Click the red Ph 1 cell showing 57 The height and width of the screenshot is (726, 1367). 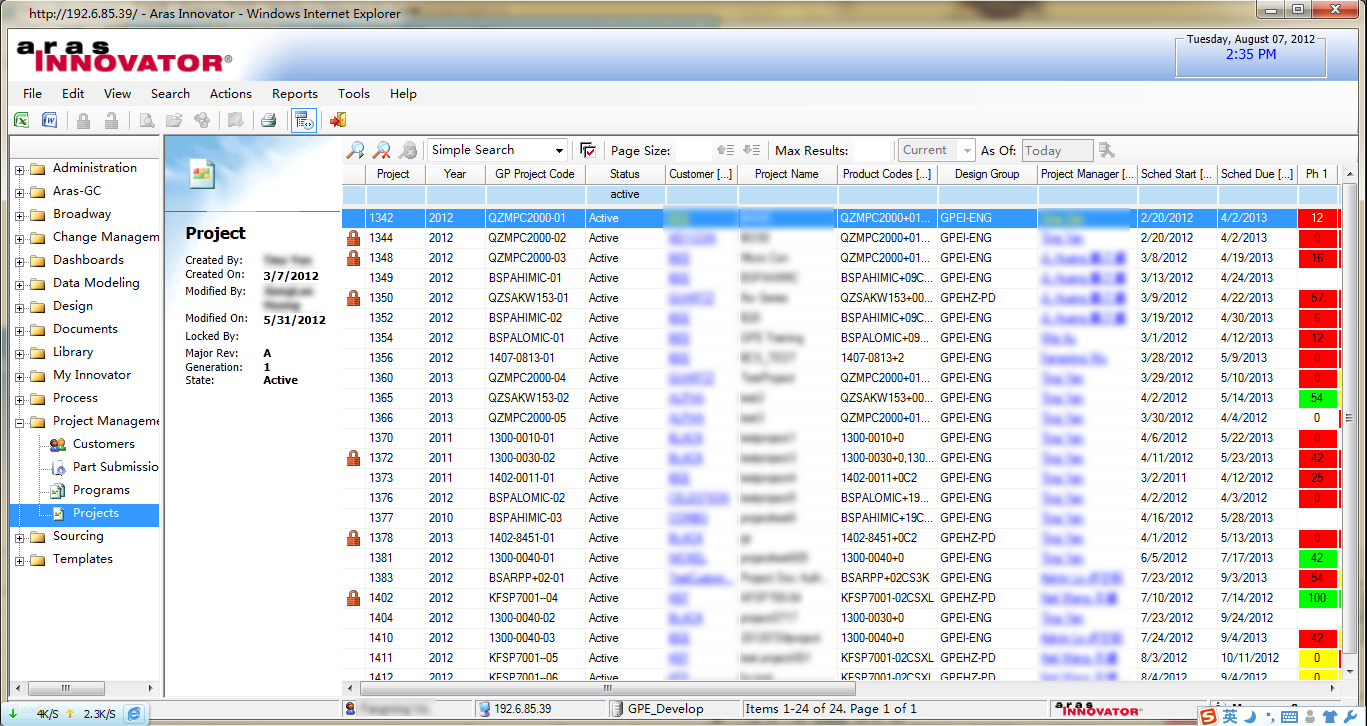tap(1317, 298)
